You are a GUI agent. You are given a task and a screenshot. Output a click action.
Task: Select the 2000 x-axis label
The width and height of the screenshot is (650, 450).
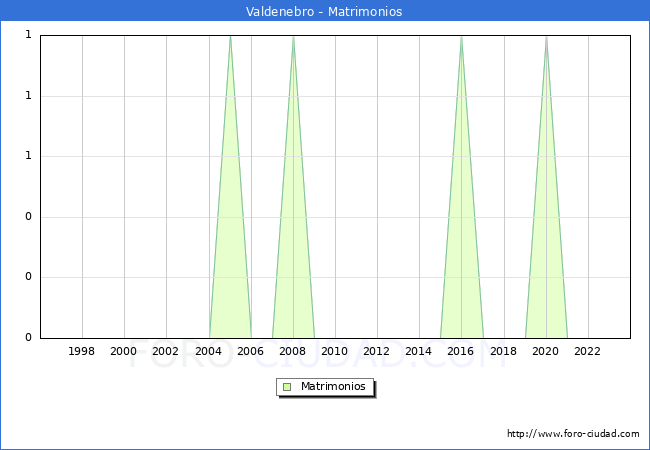(124, 351)
